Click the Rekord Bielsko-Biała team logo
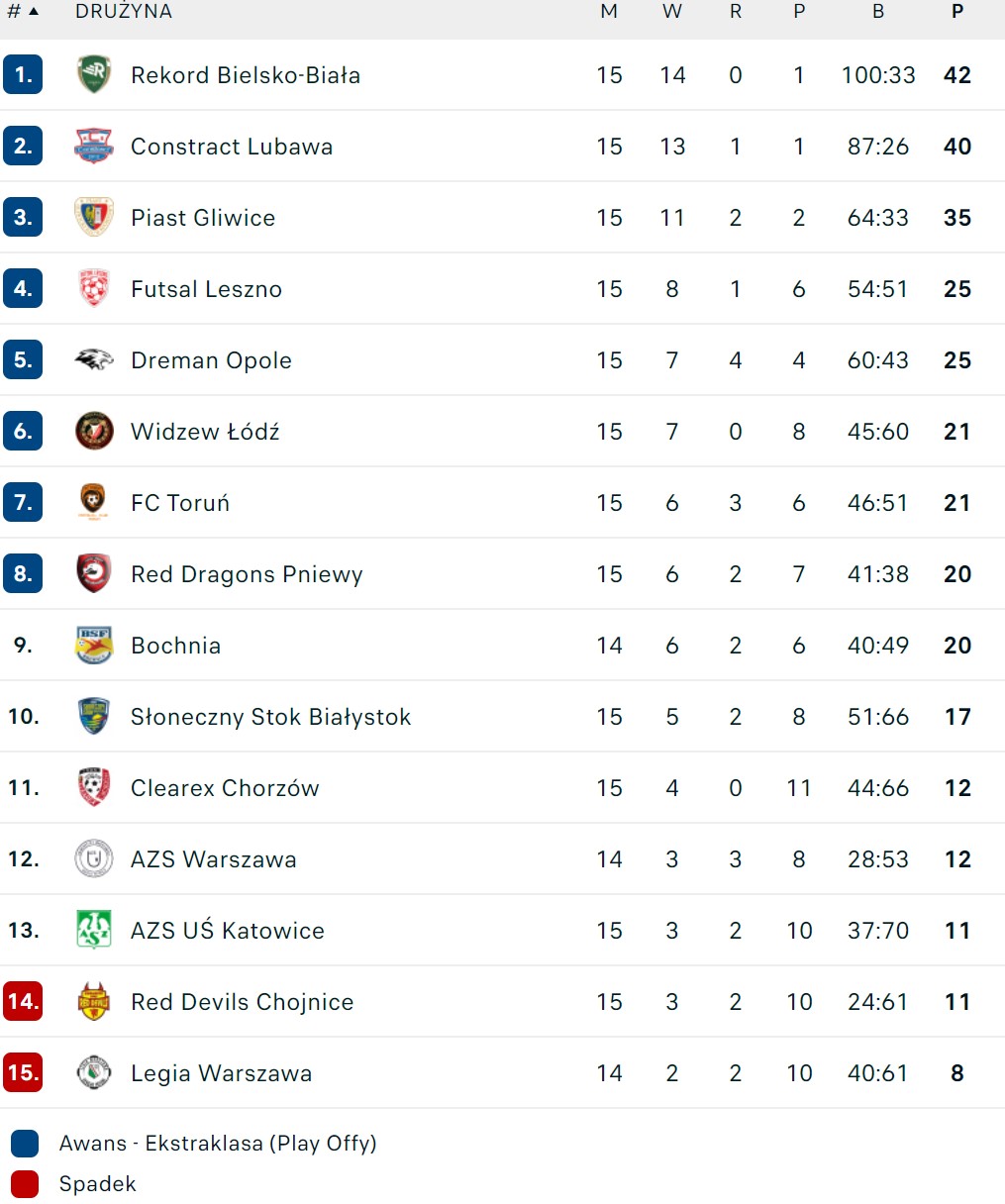The height and width of the screenshot is (1204, 1005). [x=94, y=75]
